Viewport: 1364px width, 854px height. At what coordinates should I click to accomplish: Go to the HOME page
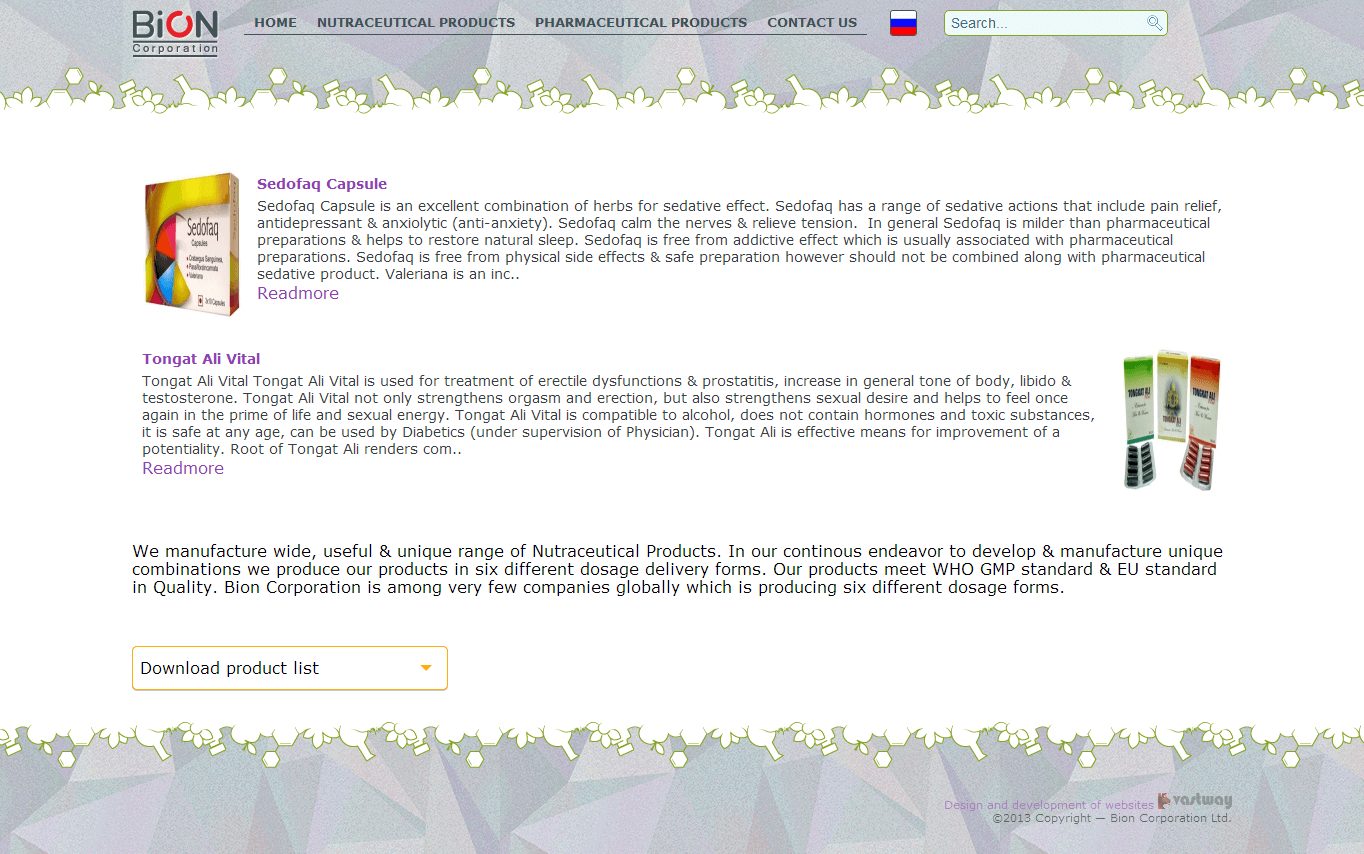(275, 22)
